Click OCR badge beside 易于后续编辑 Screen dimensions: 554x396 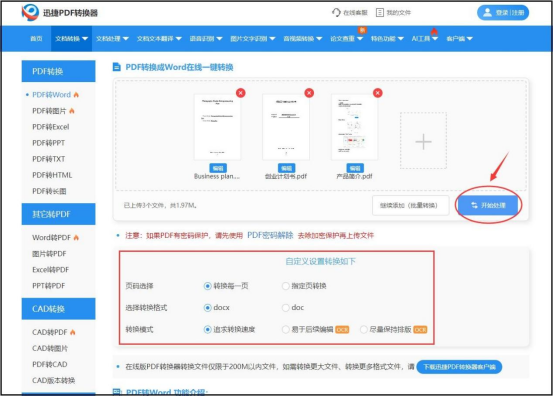(342, 330)
